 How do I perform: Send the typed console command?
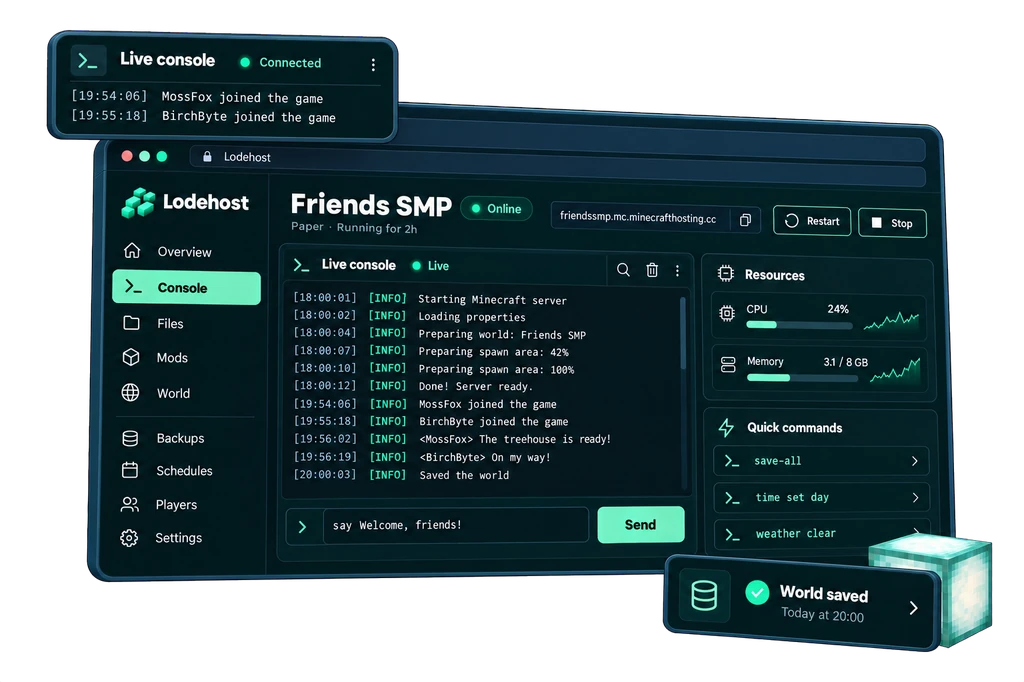point(641,525)
